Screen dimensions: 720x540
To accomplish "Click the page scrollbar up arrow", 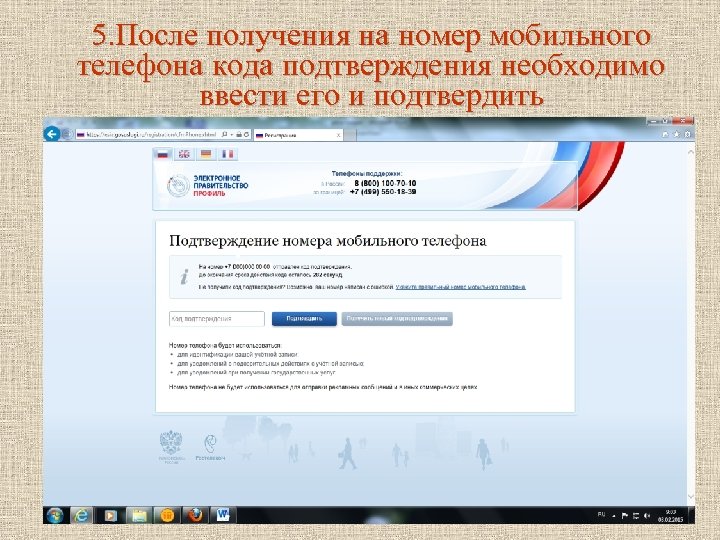I will (x=691, y=152).
